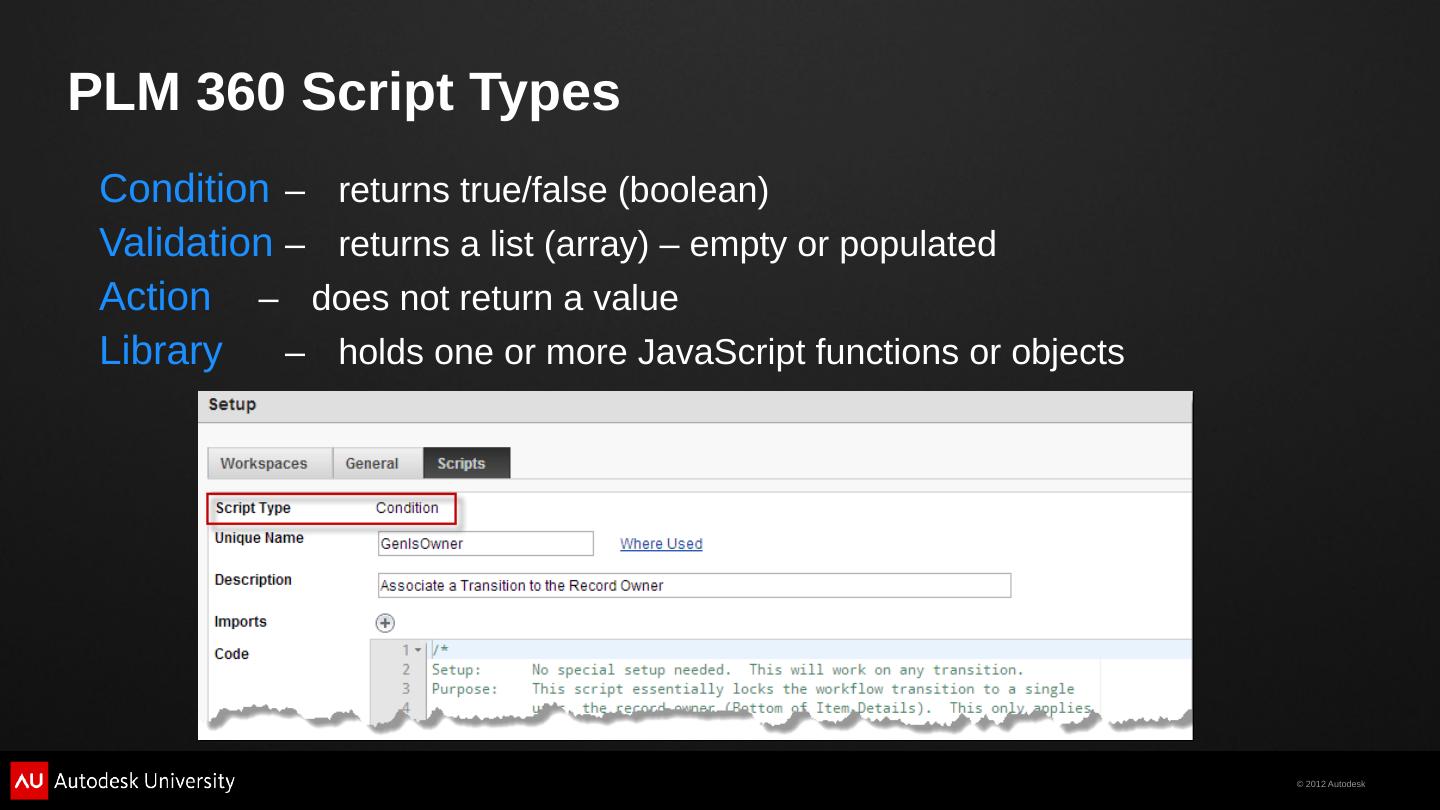Click the Imports label

[240, 622]
